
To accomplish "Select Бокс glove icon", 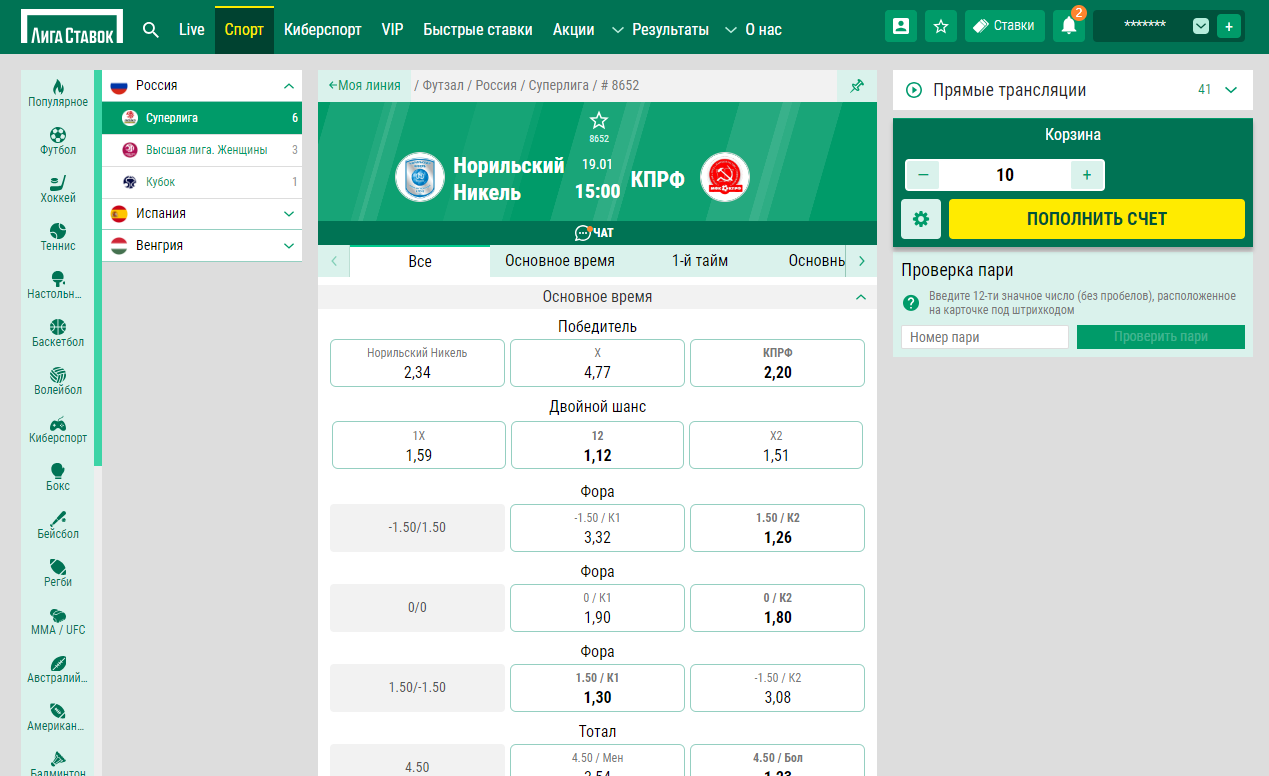I will click(x=58, y=470).
